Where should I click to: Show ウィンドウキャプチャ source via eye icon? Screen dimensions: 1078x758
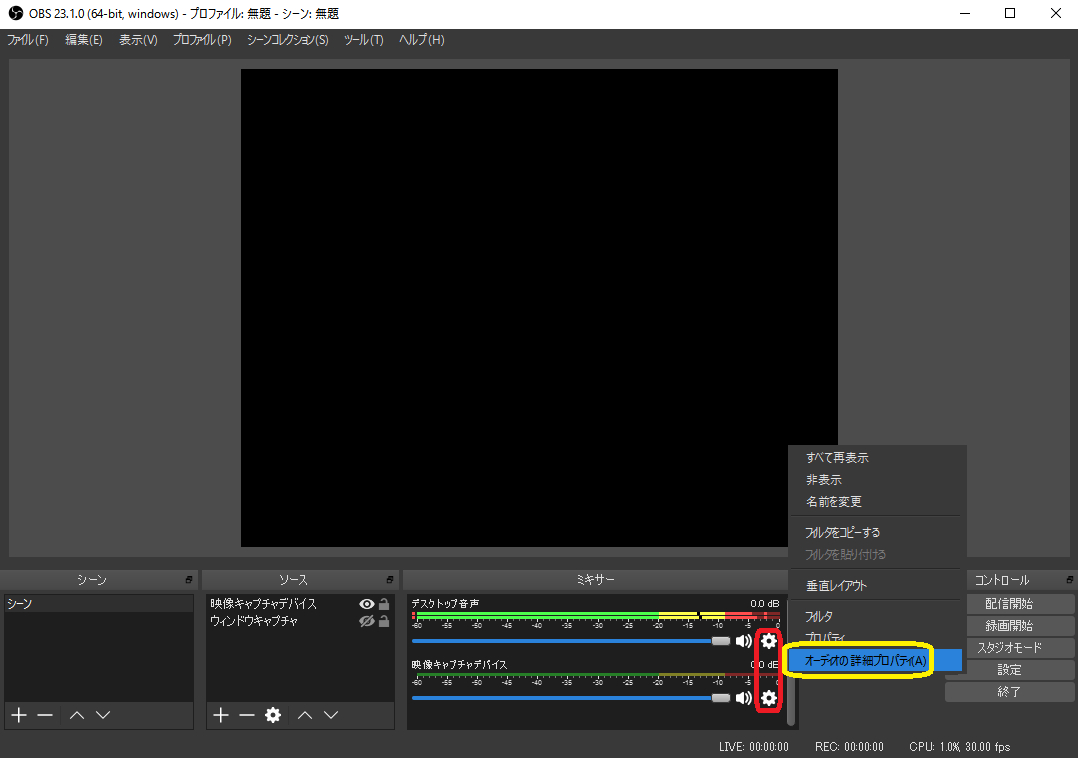point(367,621)
